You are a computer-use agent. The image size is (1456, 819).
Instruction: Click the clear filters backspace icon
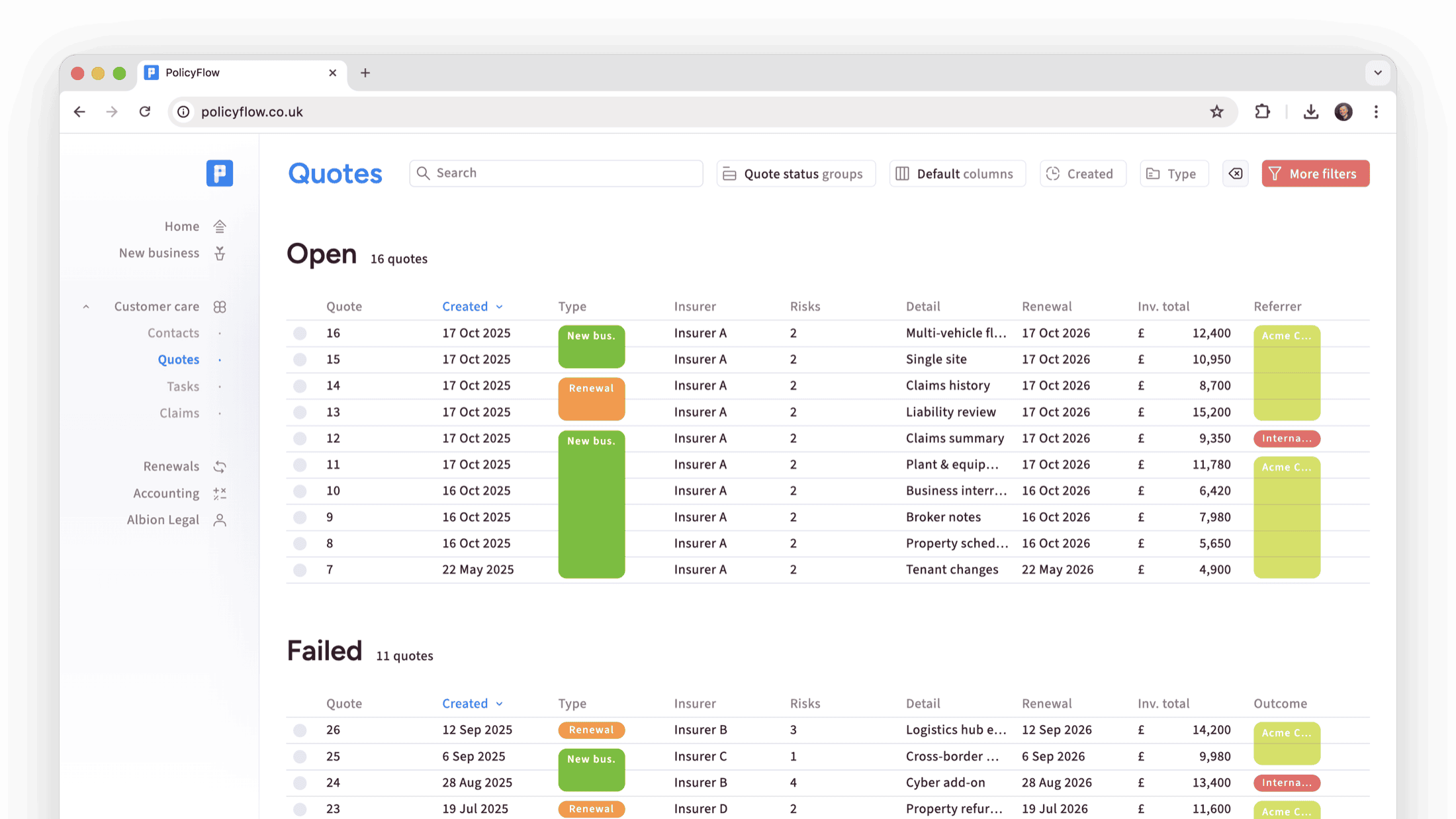[1235, 173]
